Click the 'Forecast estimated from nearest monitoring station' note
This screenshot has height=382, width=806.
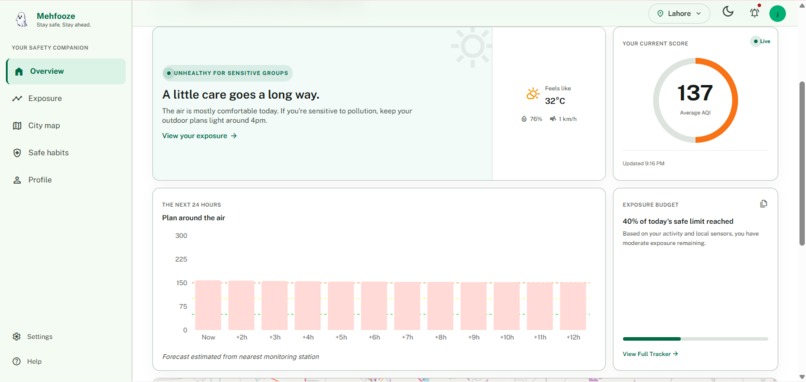click(x=241, y=356)
